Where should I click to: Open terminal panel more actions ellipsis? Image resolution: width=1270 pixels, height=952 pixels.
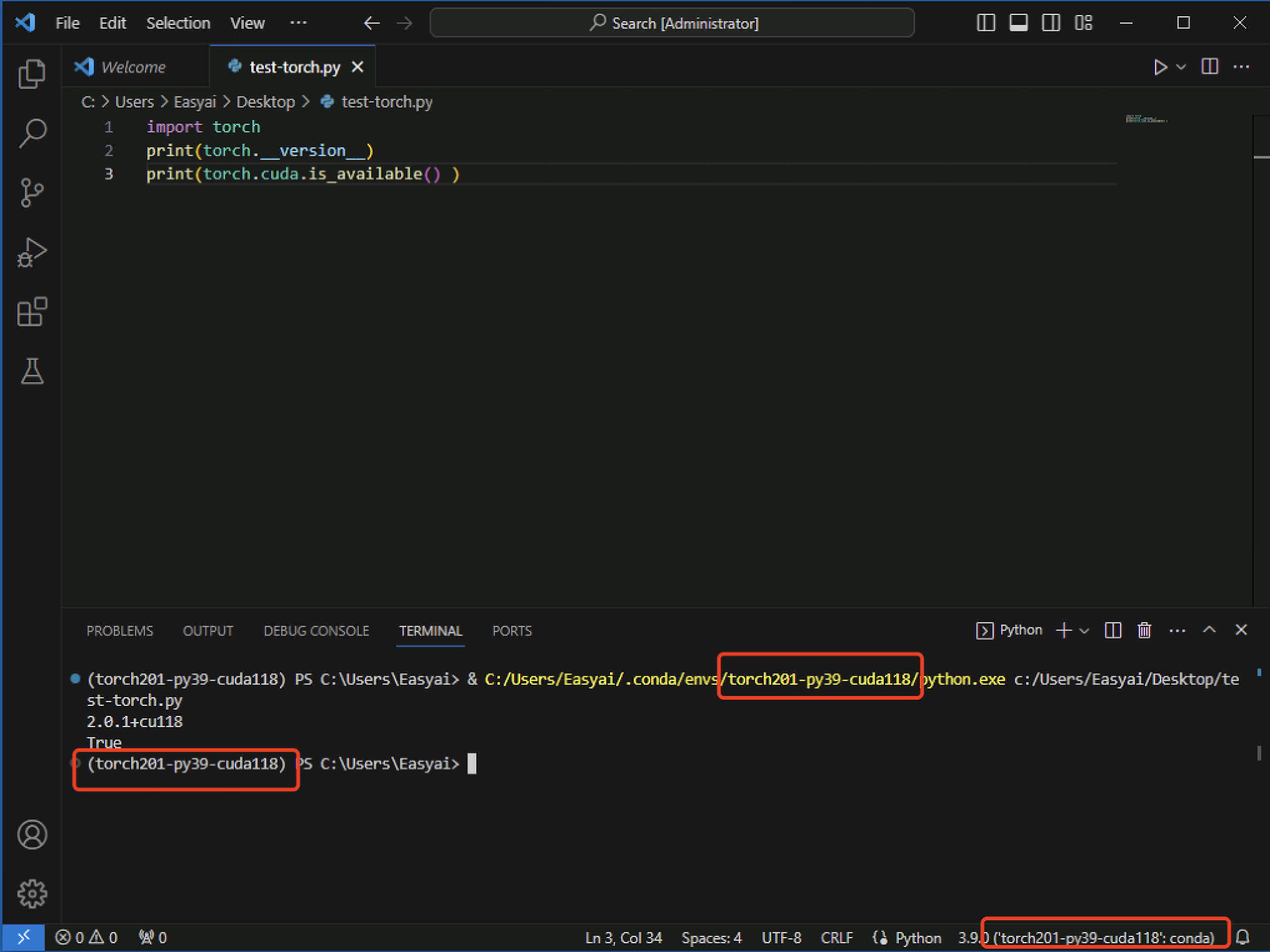coord(1177,630)
